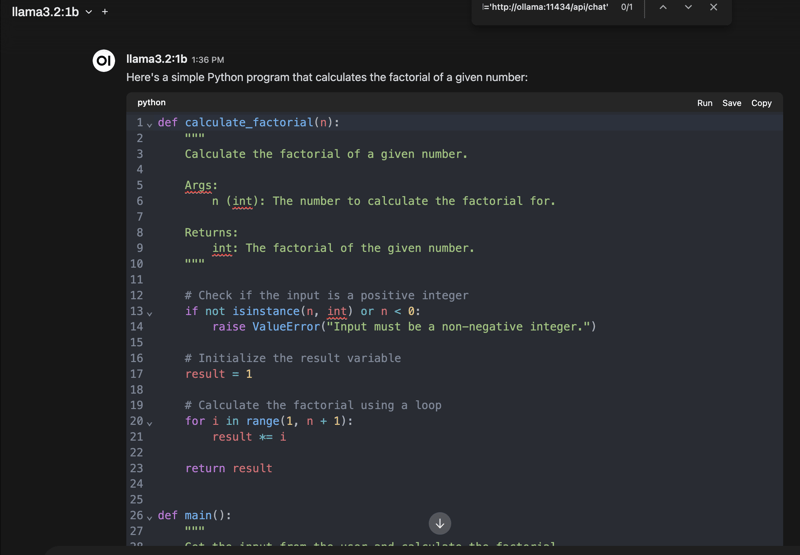Screen dimensions: 800x555
Task: Jump to bottom with the down-arrow button
Action: [439, 523]
